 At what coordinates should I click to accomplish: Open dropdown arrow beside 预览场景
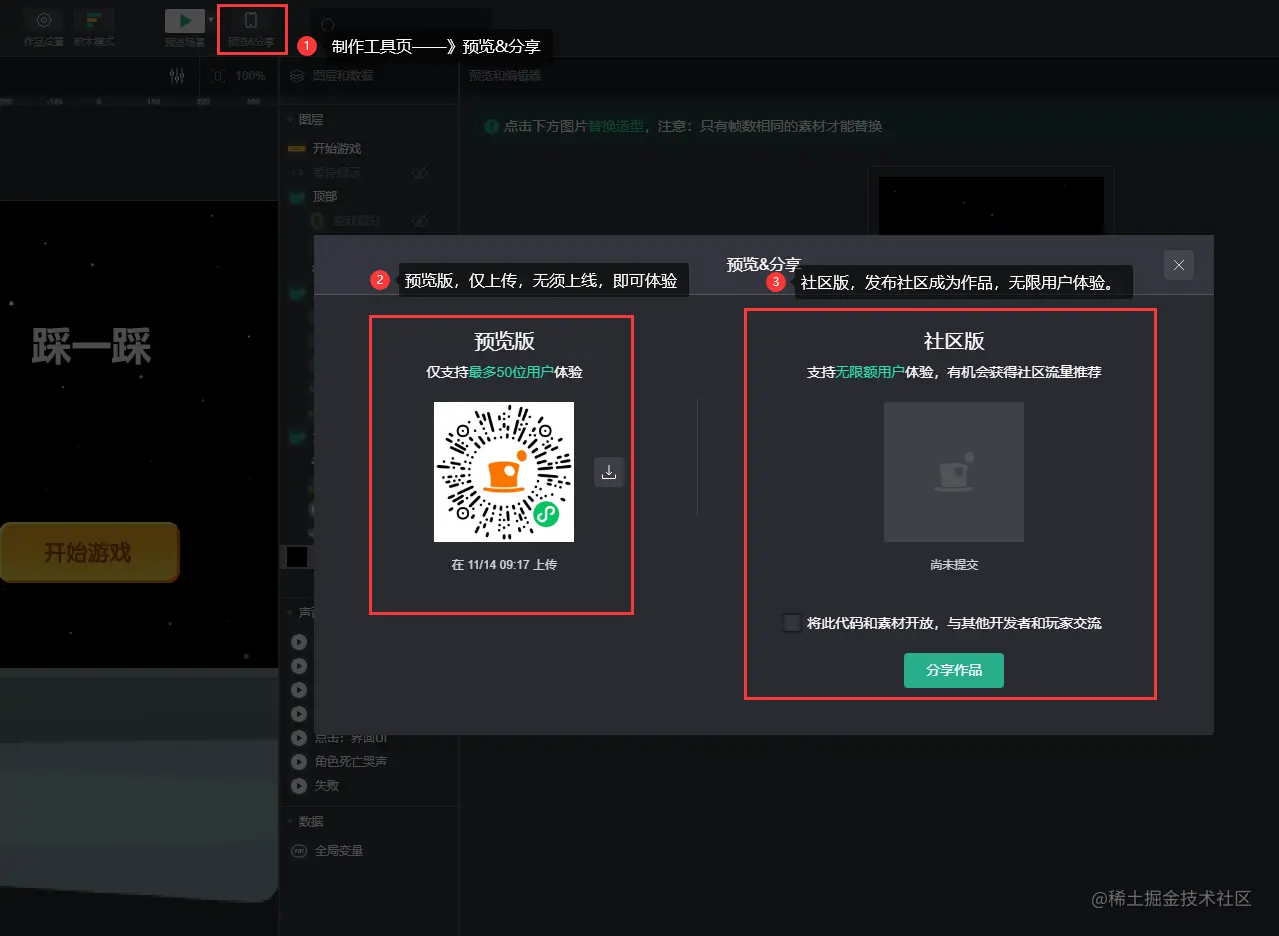pos(211,20)
